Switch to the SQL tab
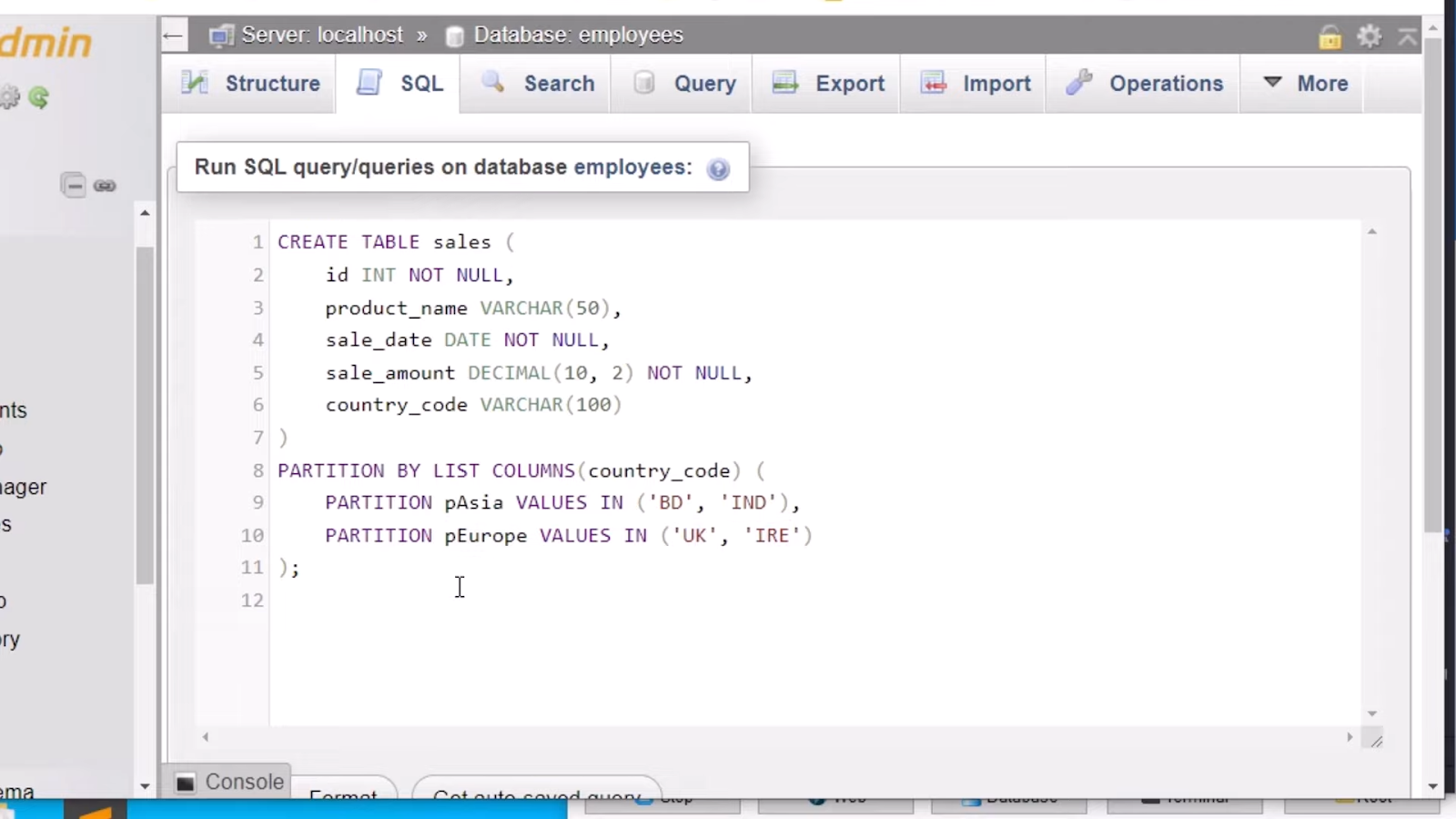The width and height of the screenshot is (1456, 819). (x=399, y=84)
